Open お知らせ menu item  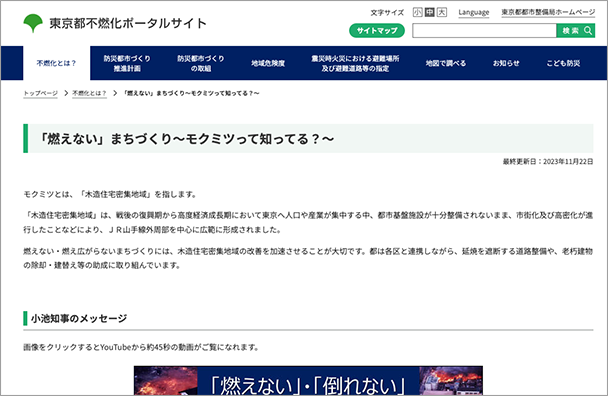(506, 63)
